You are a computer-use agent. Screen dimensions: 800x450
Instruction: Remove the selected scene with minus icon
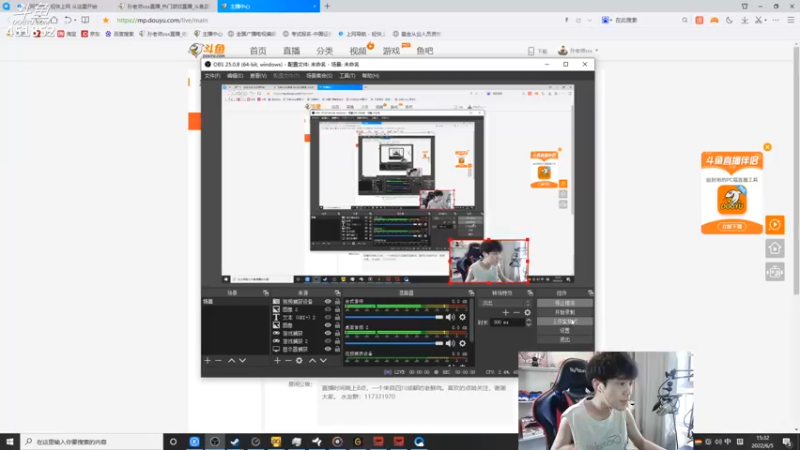[218, 361]
